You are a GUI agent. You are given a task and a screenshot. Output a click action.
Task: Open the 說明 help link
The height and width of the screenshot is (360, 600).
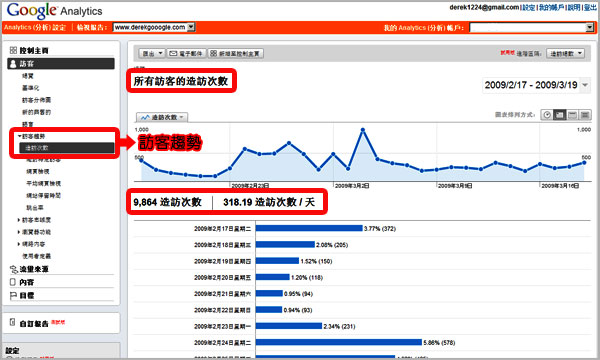pyautogui.click(x=574, y=7)
